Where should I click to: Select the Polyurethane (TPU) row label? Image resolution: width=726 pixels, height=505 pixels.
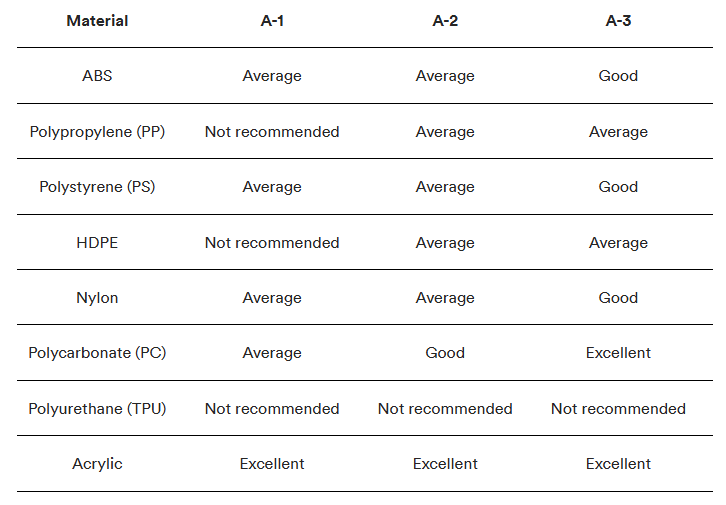[97, 409]
